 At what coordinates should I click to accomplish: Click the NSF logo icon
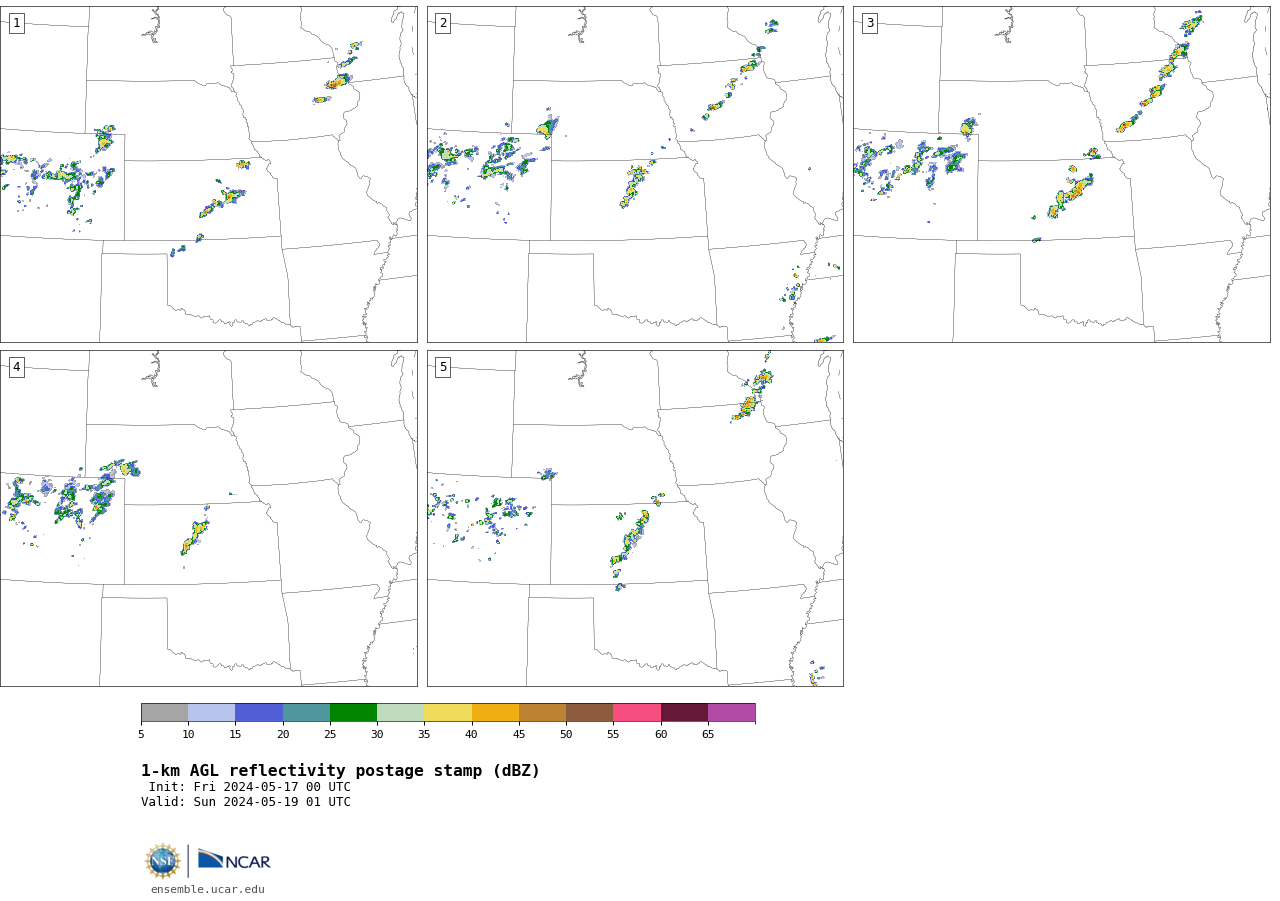tap(163, 861)
